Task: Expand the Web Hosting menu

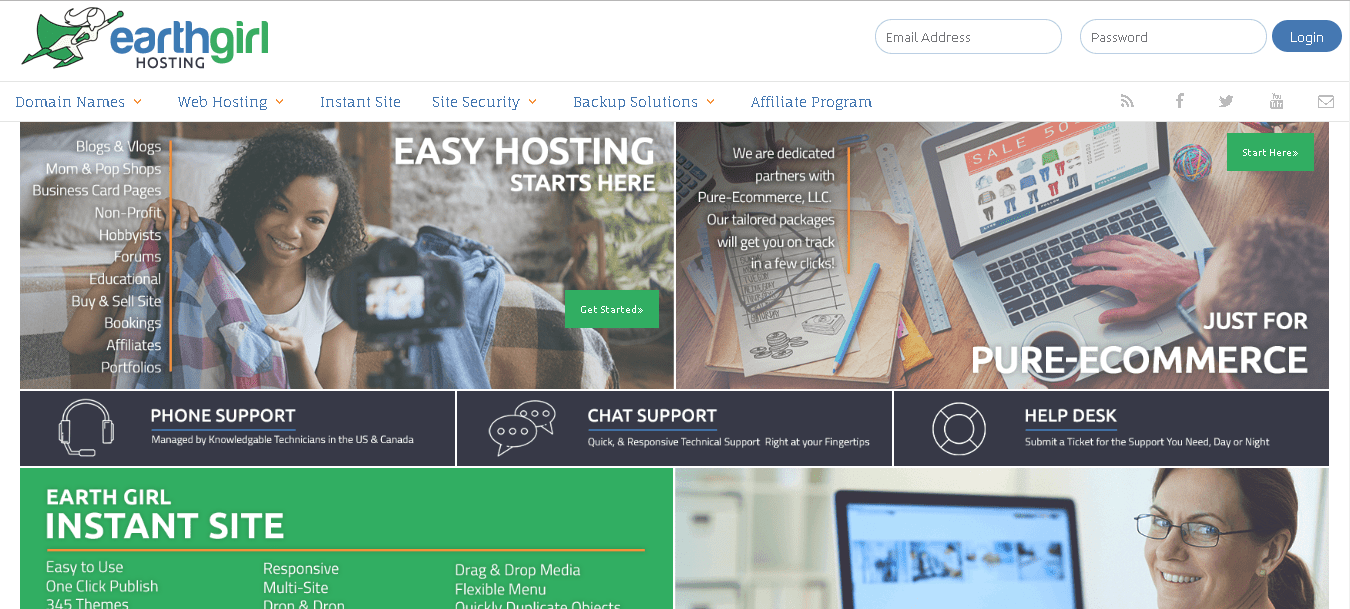Action: [231, 102]
